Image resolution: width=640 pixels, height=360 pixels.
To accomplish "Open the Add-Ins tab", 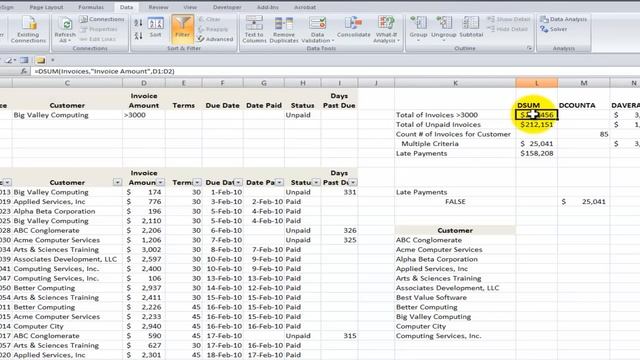I will (x=268, y=7).
